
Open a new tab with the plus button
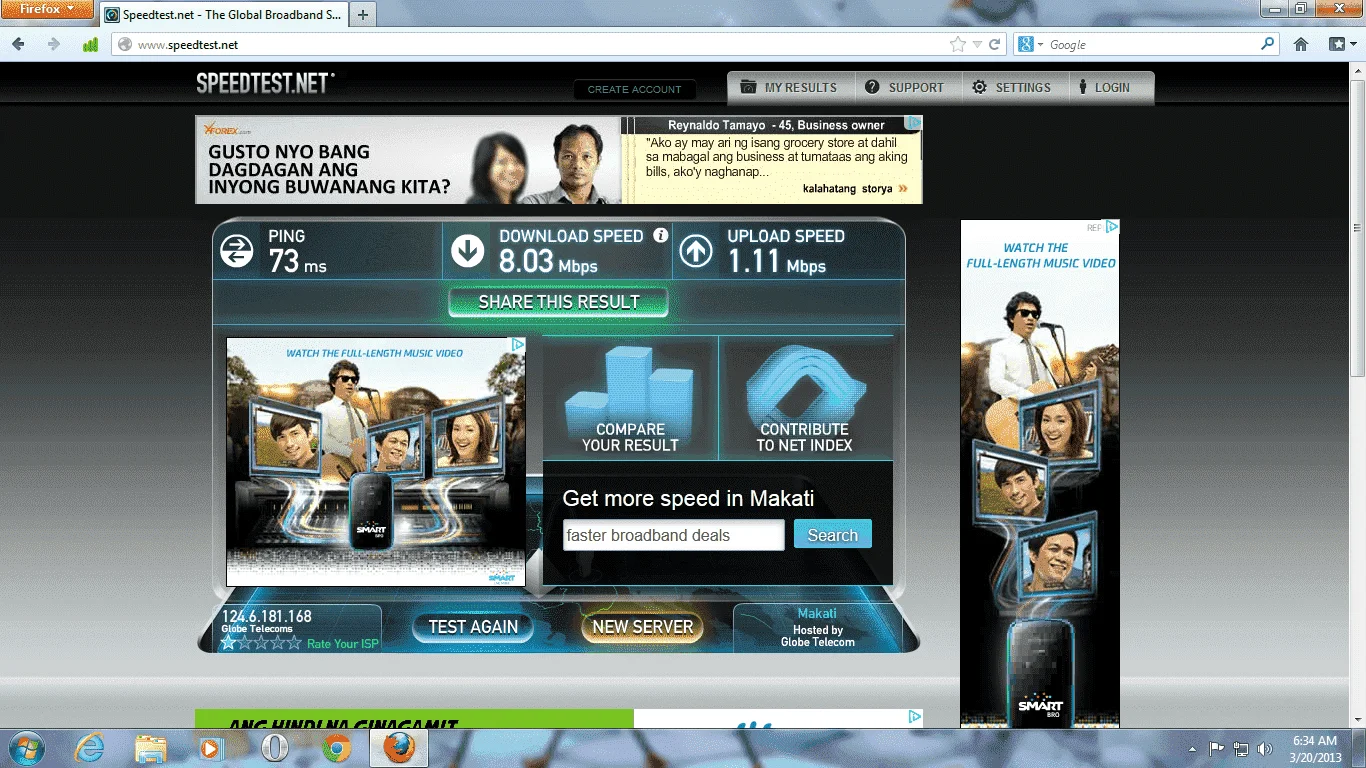(363, 15)
